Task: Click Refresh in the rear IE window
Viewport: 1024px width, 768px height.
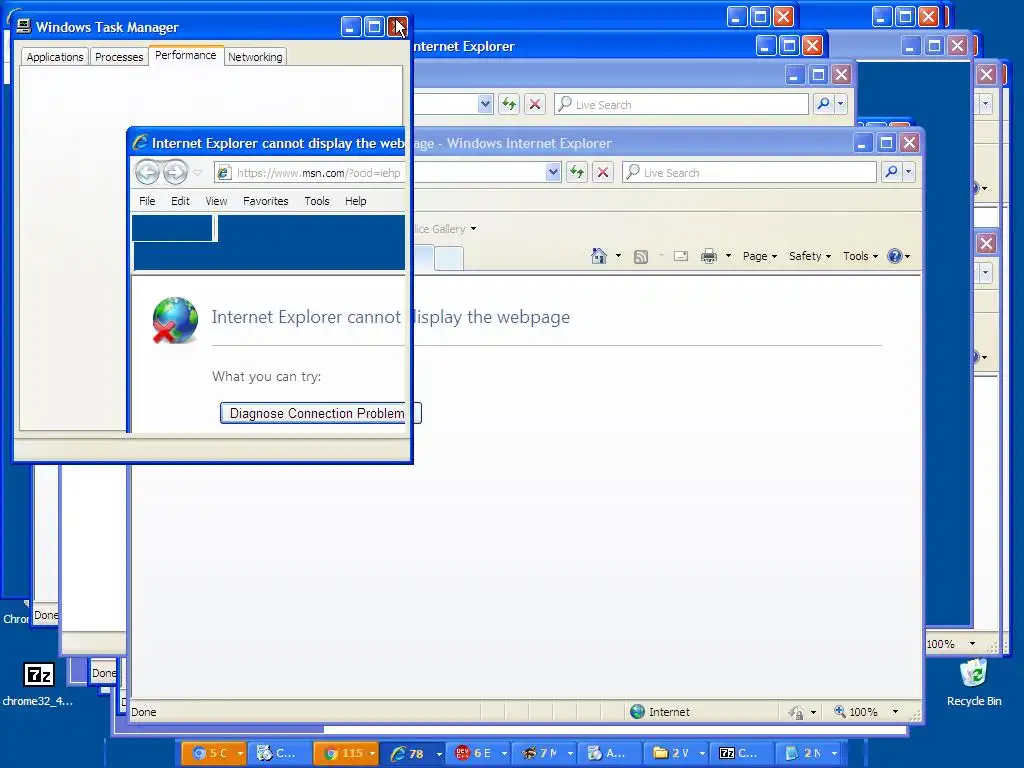Action: [x=509, y=104]
